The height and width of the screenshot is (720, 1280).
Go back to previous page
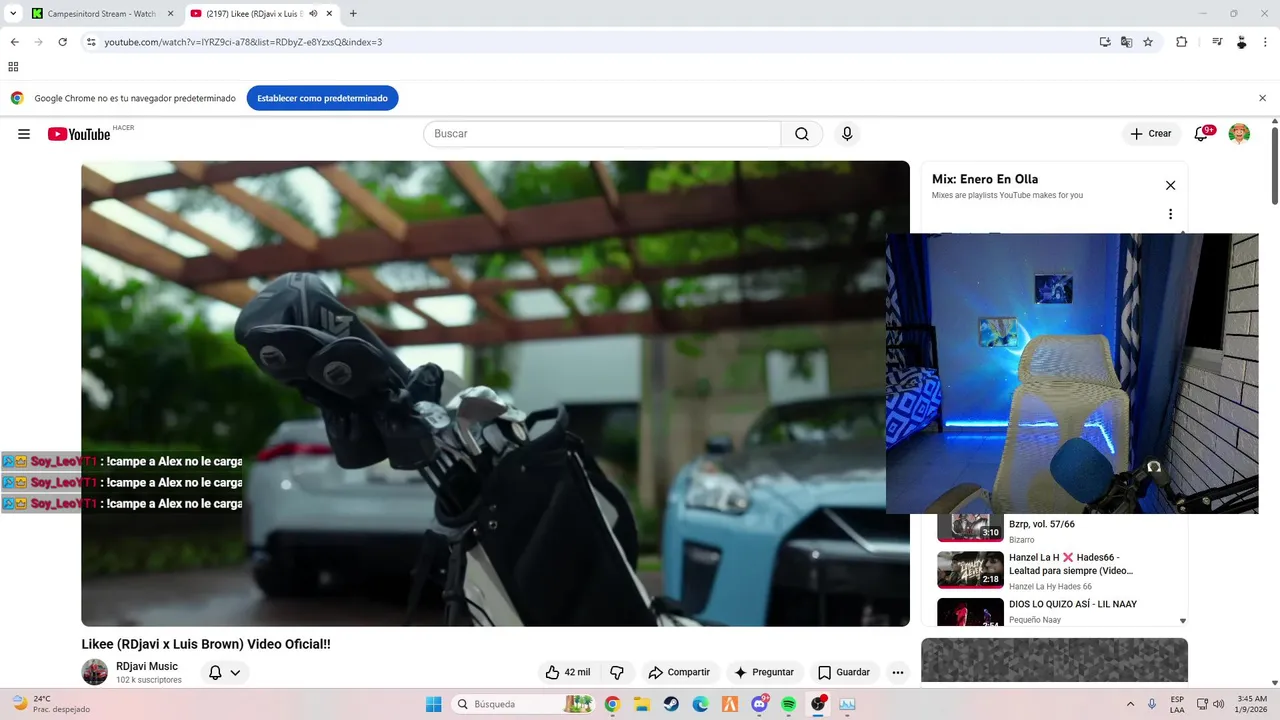click(14, 42)
